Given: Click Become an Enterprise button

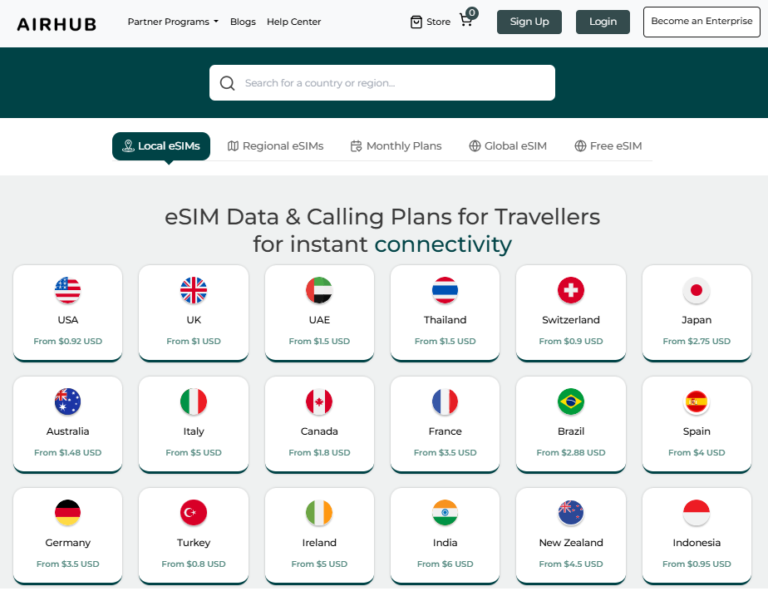Looking at the screenshot, I should coord(701,22).
